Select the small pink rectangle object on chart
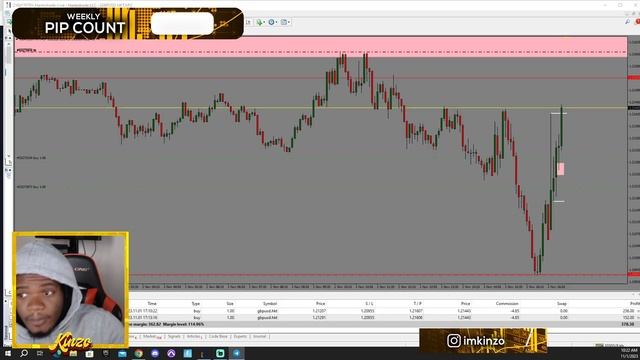The height and width of the screenshot is (360, 640). [561, 169]
